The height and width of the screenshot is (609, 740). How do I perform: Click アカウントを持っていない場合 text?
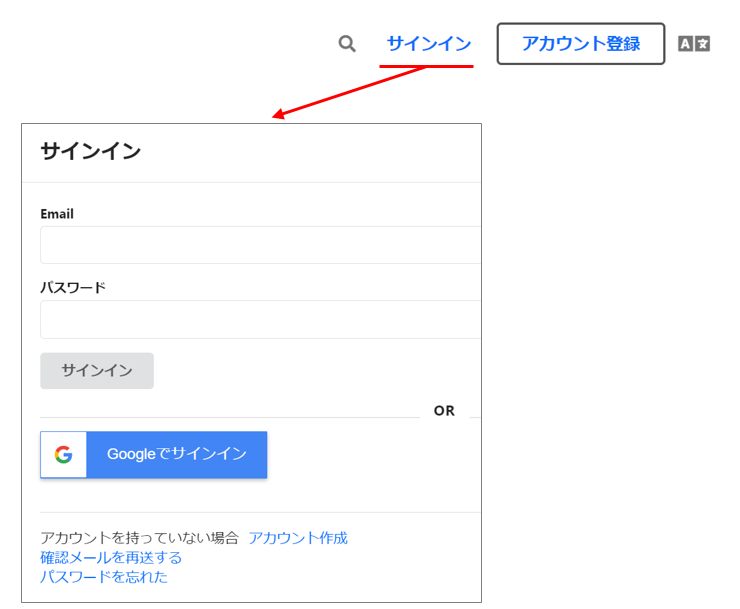tap(140, 538)
